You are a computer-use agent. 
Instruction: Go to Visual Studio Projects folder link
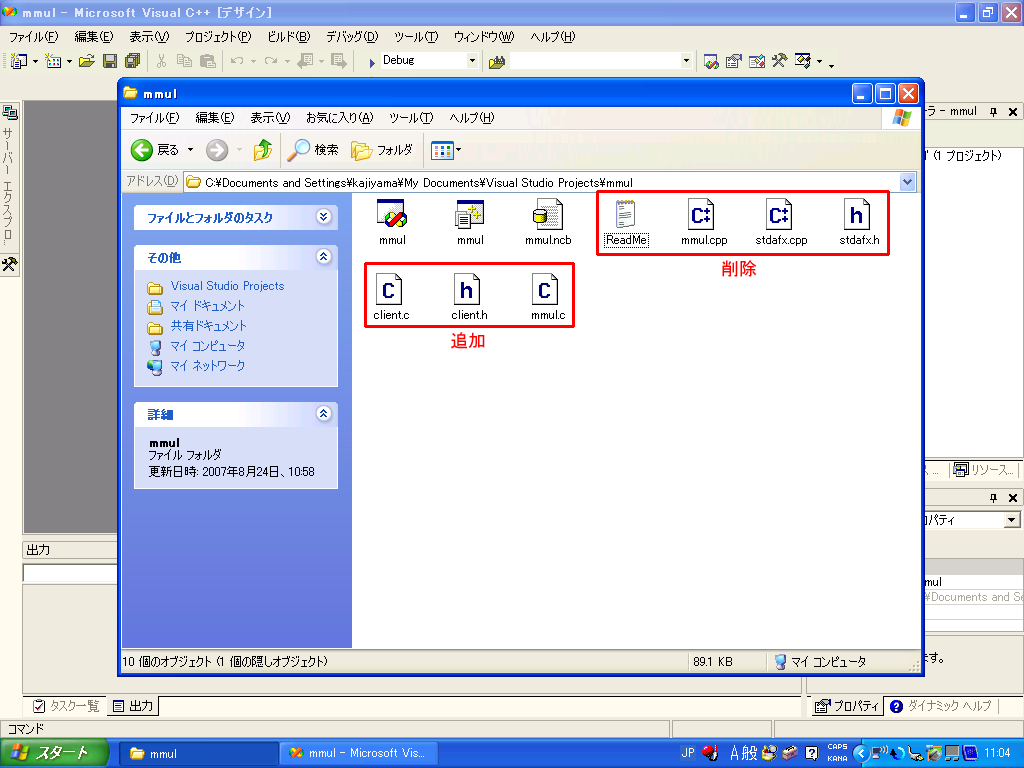click(x=227, y=286)
